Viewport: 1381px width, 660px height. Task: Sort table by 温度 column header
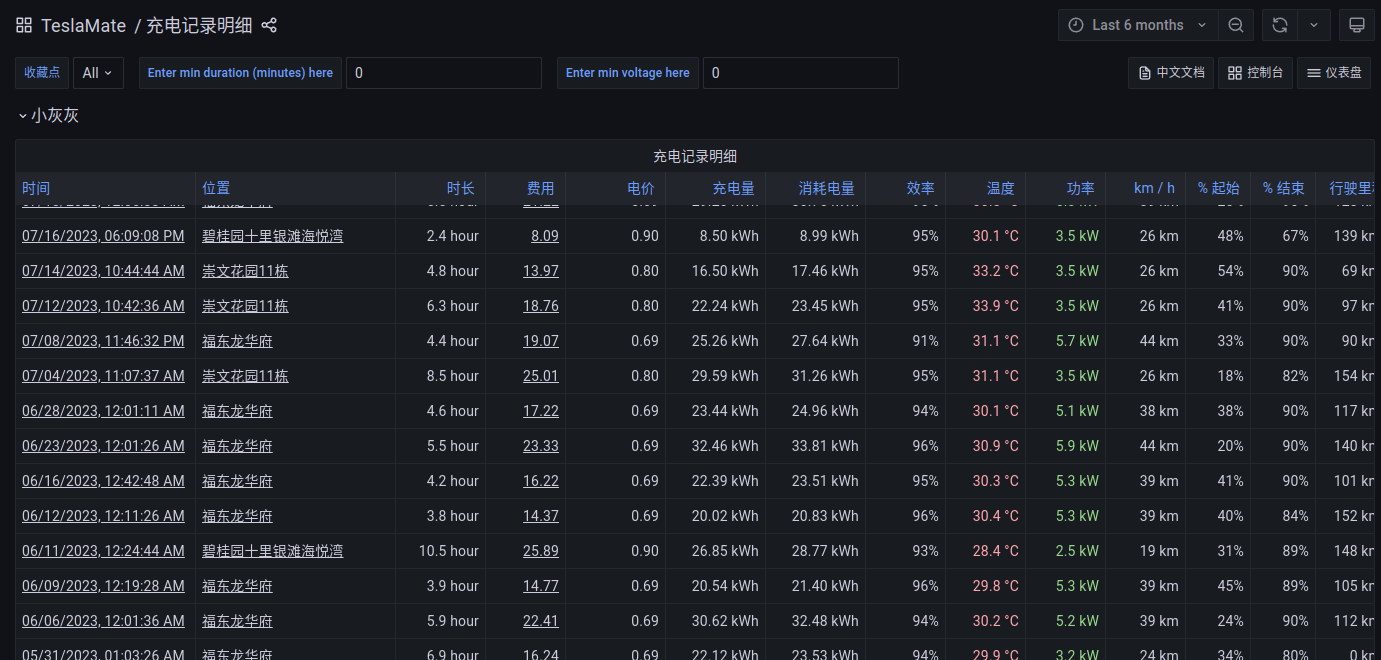point(1000,188)
